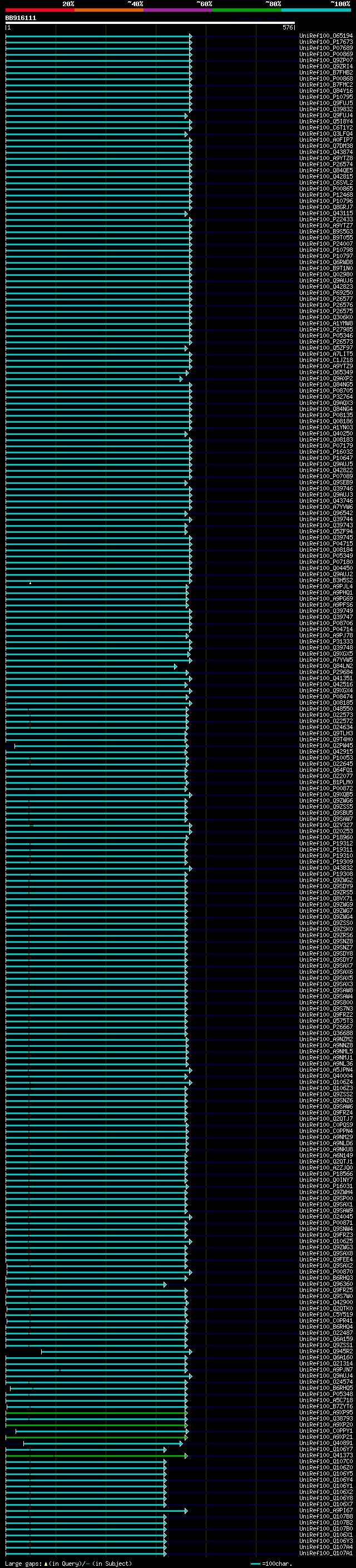Select the UniRef100_P26667 label
356x1568 pixels.
pos(326,1027)
